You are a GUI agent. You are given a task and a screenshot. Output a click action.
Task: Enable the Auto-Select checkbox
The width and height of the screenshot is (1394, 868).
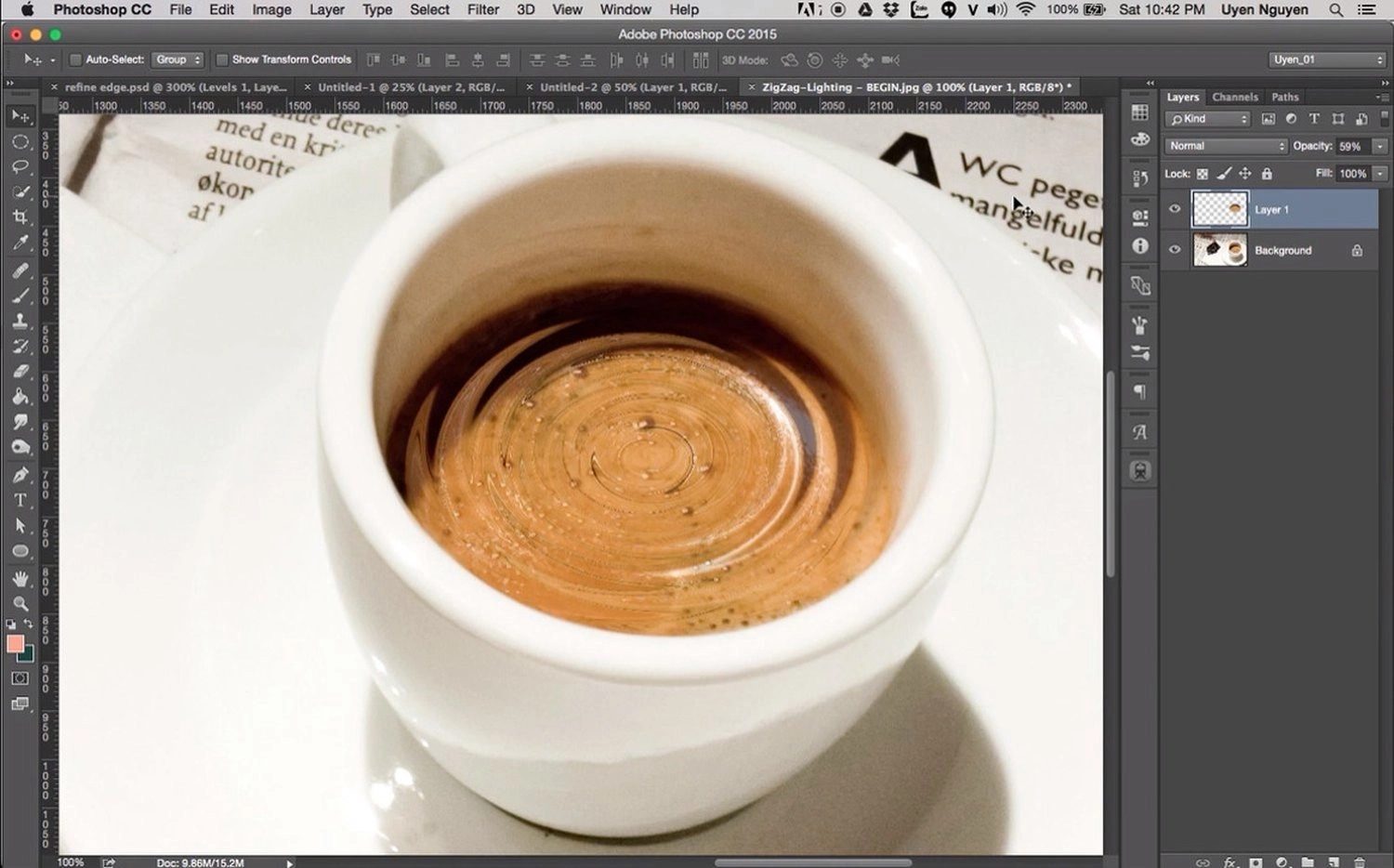coord(75,59)
